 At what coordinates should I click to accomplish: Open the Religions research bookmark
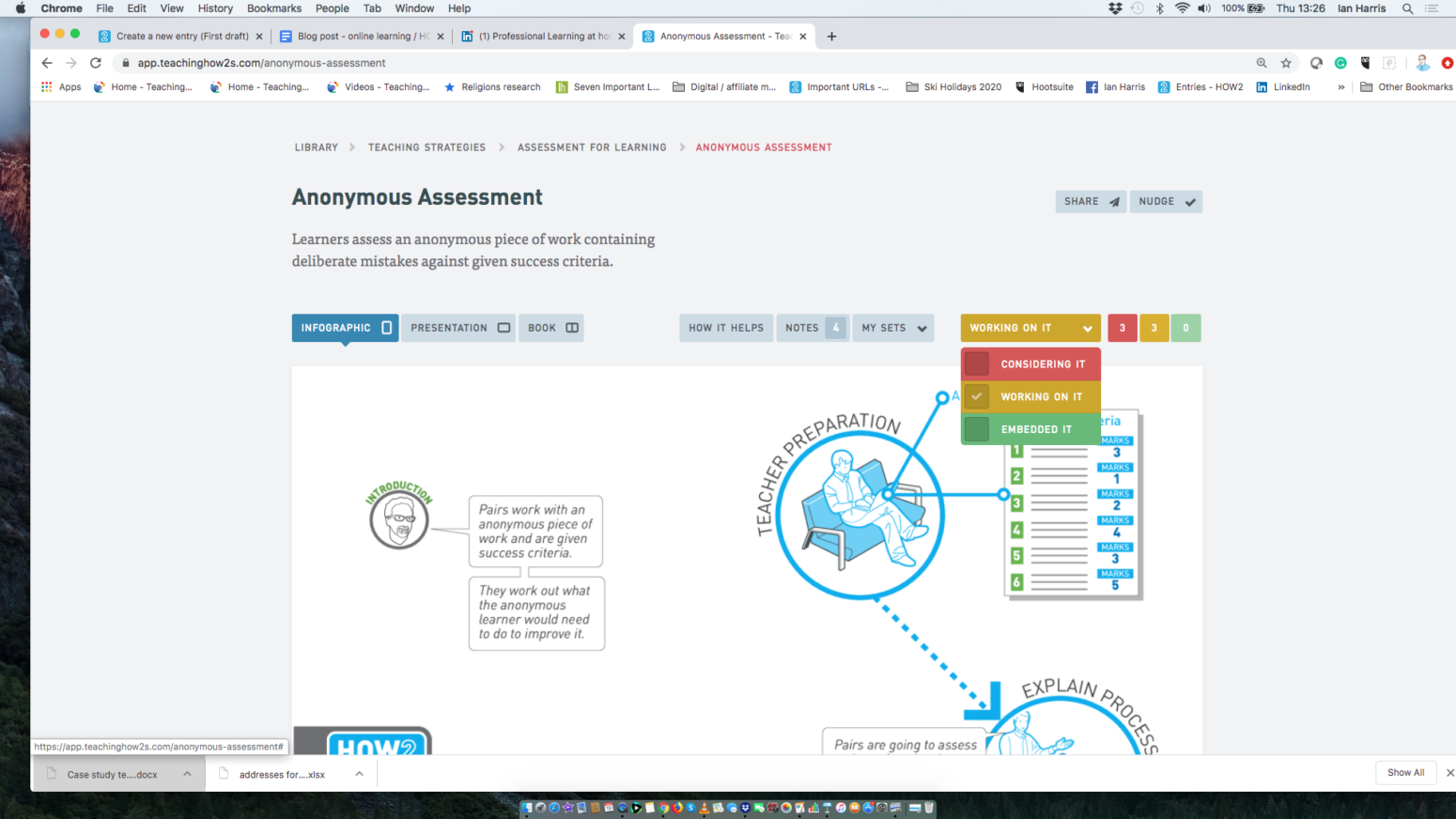[492, 86]
